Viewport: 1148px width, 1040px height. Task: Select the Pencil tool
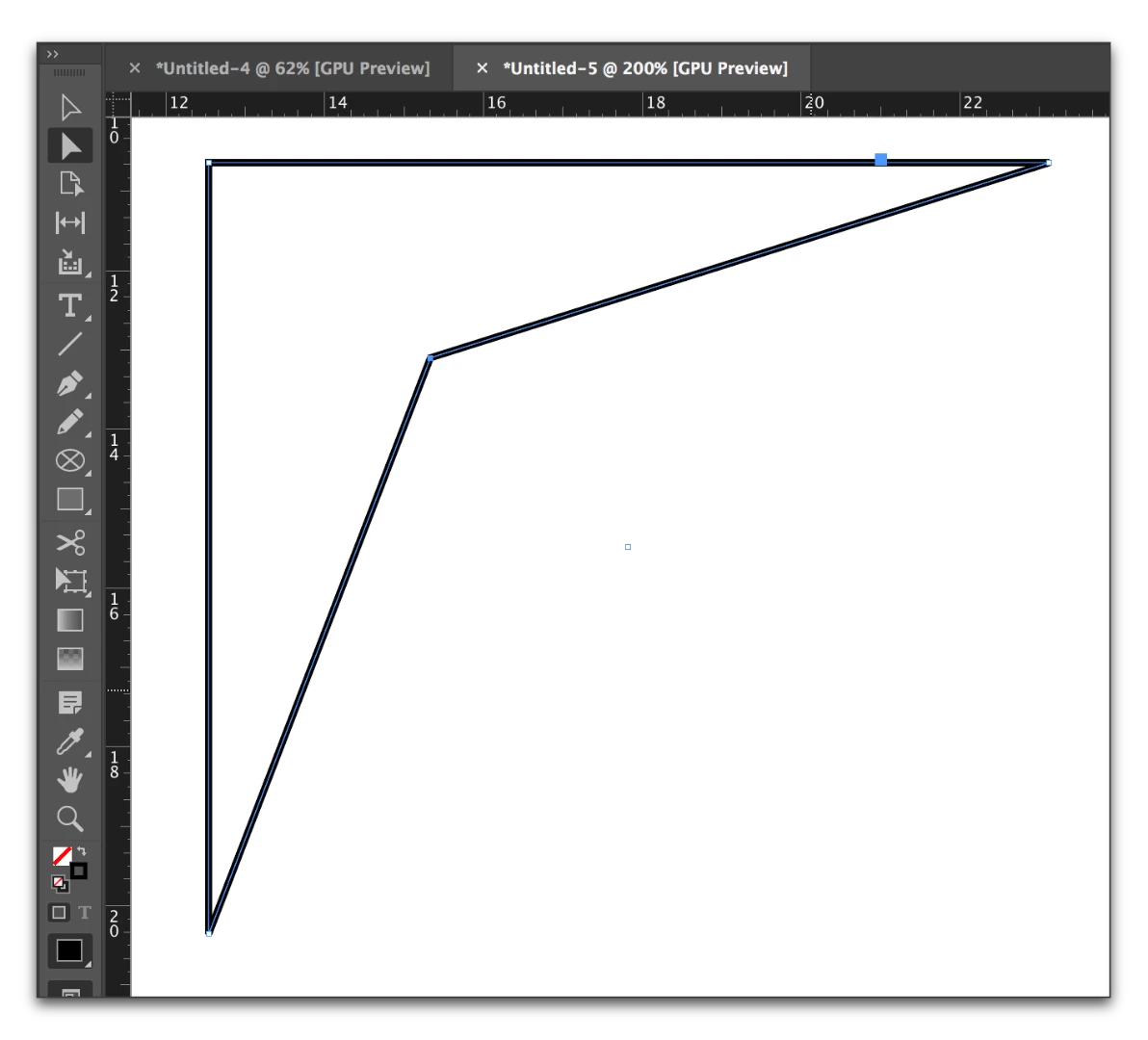[x=70, y=423]
